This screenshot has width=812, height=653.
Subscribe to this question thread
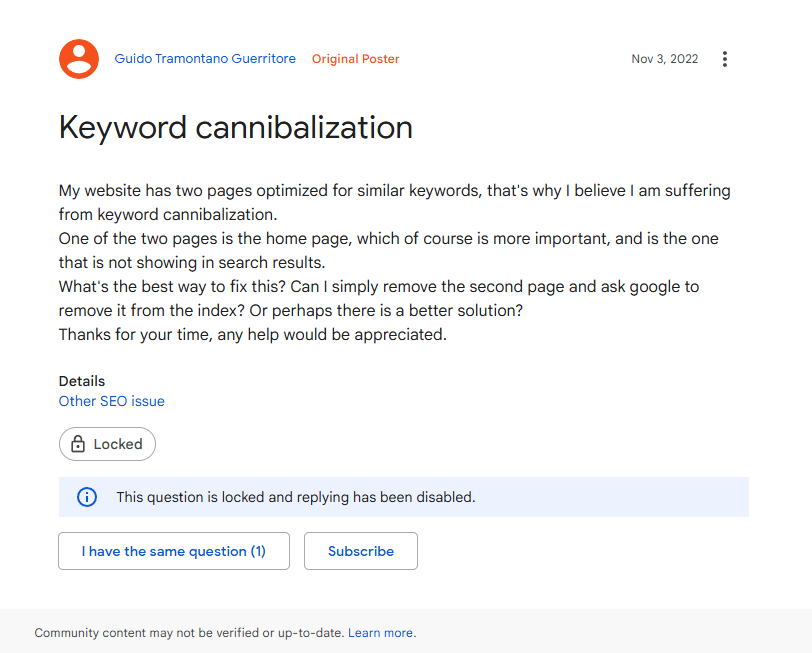point(360,551)
